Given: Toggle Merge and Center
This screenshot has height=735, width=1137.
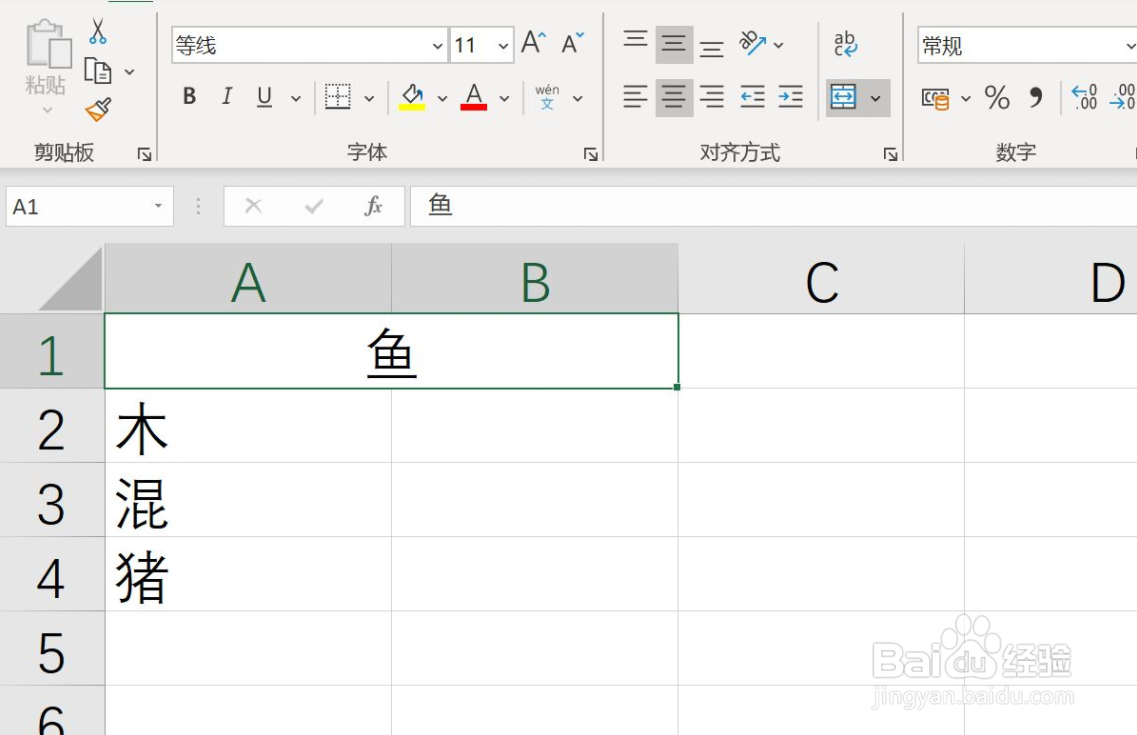Looking at the screenshot, I should click(x=845, y=98).
